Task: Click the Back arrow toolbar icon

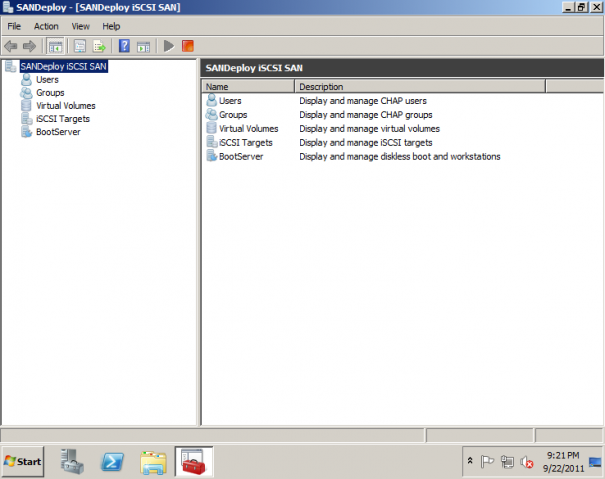Action: pyautogui.click(x=10, y=46)
